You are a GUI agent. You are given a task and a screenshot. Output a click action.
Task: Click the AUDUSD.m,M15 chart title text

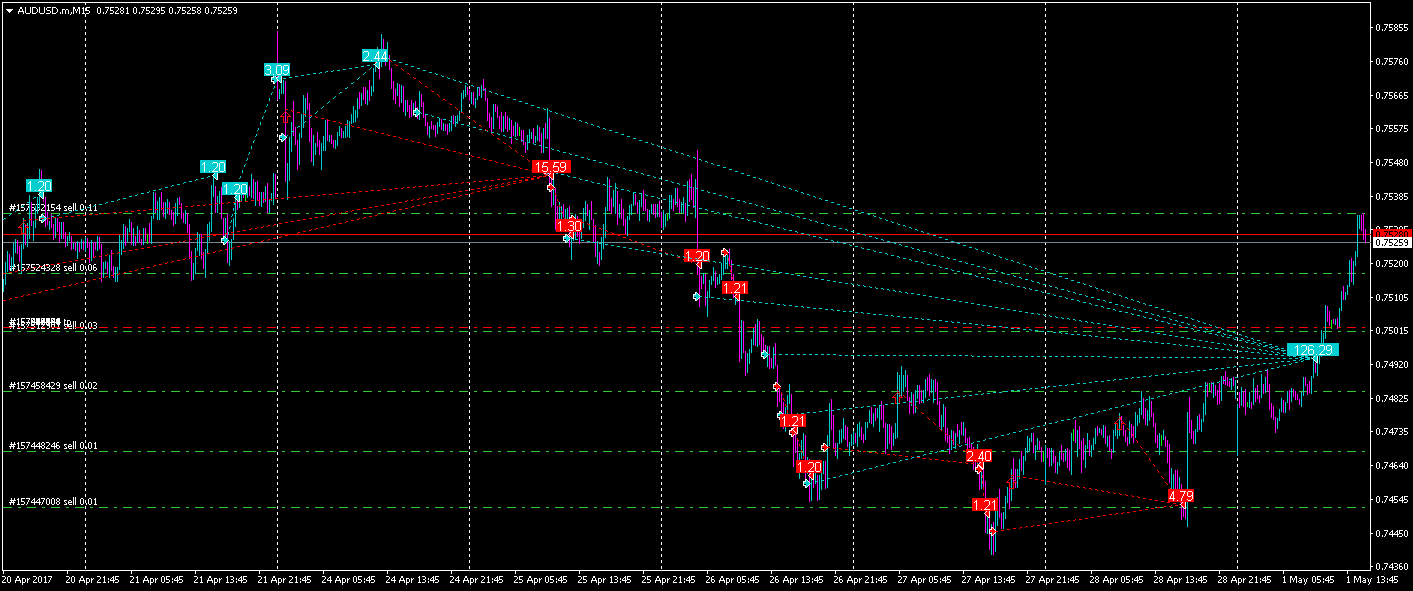[54, 10]
